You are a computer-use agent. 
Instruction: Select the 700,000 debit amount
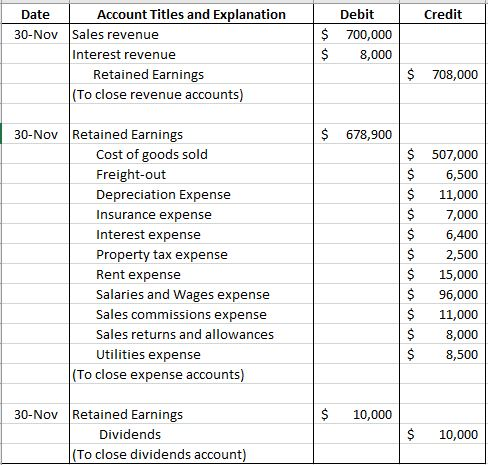[356, 34]
